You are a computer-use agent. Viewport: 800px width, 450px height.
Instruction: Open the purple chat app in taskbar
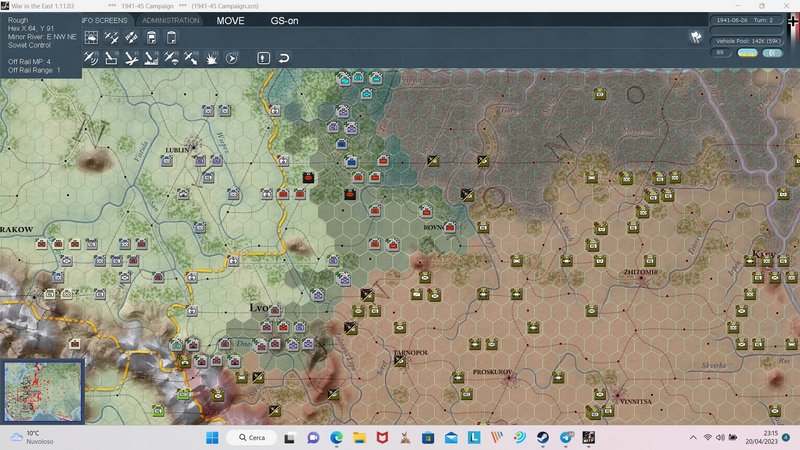pyautogui.click(x=313, y=437)
